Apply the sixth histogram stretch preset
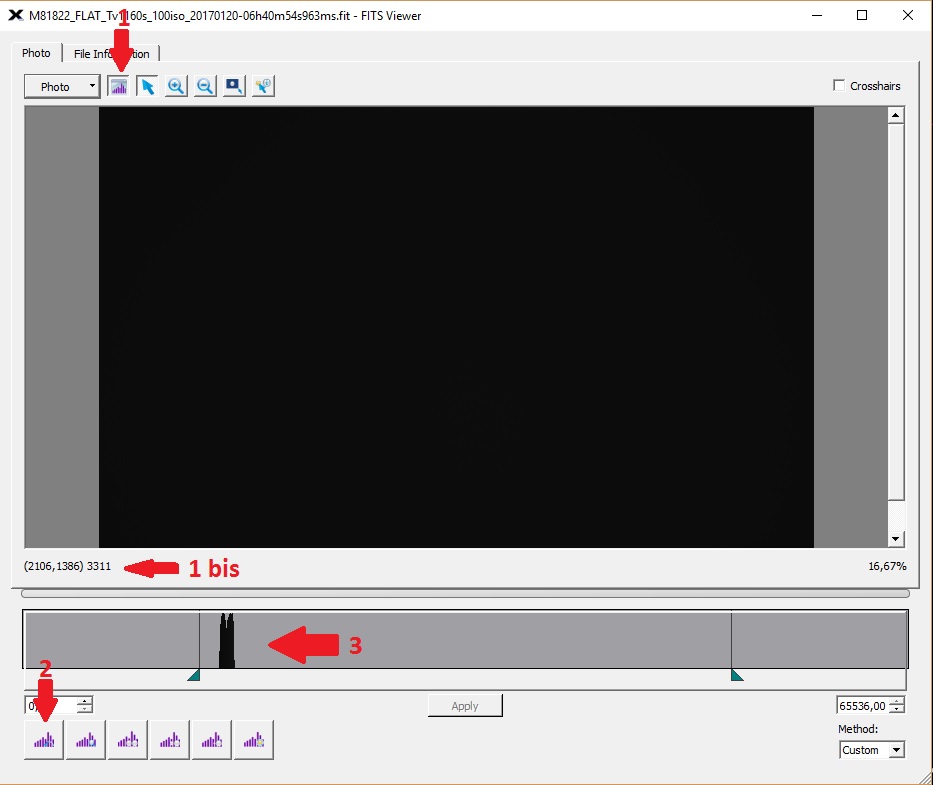The height and width of the screenshot is (785, 933). click(x=254, y=740)
